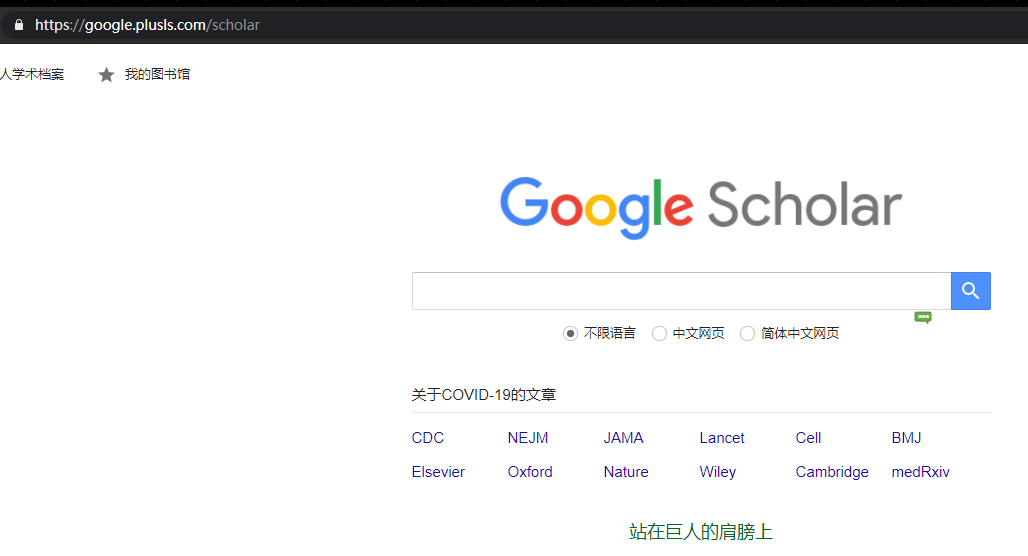This screenshot has width=1028, height=556.
Task: Click the Cambridge link
Action: pos(832,472)
